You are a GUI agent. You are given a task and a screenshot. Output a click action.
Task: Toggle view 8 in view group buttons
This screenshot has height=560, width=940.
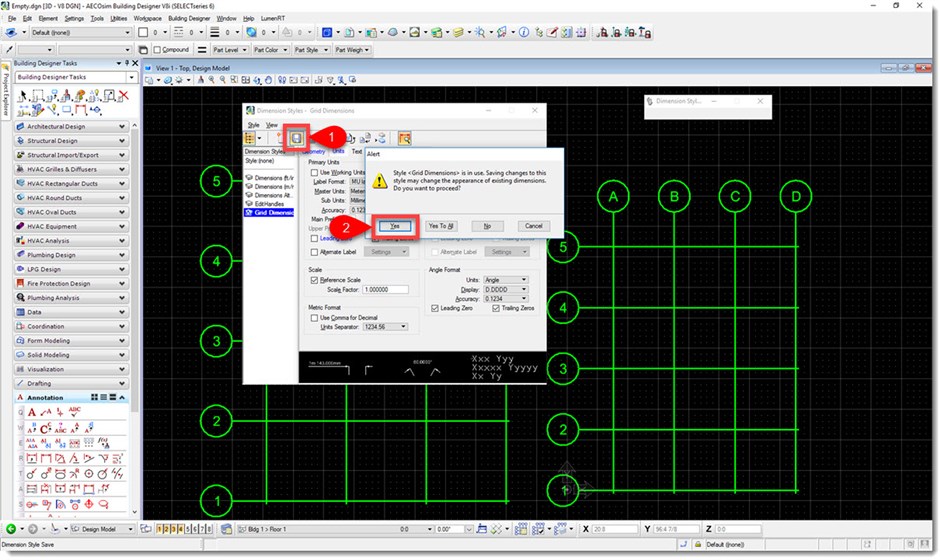pyautogui.click(x=209, y=529)
